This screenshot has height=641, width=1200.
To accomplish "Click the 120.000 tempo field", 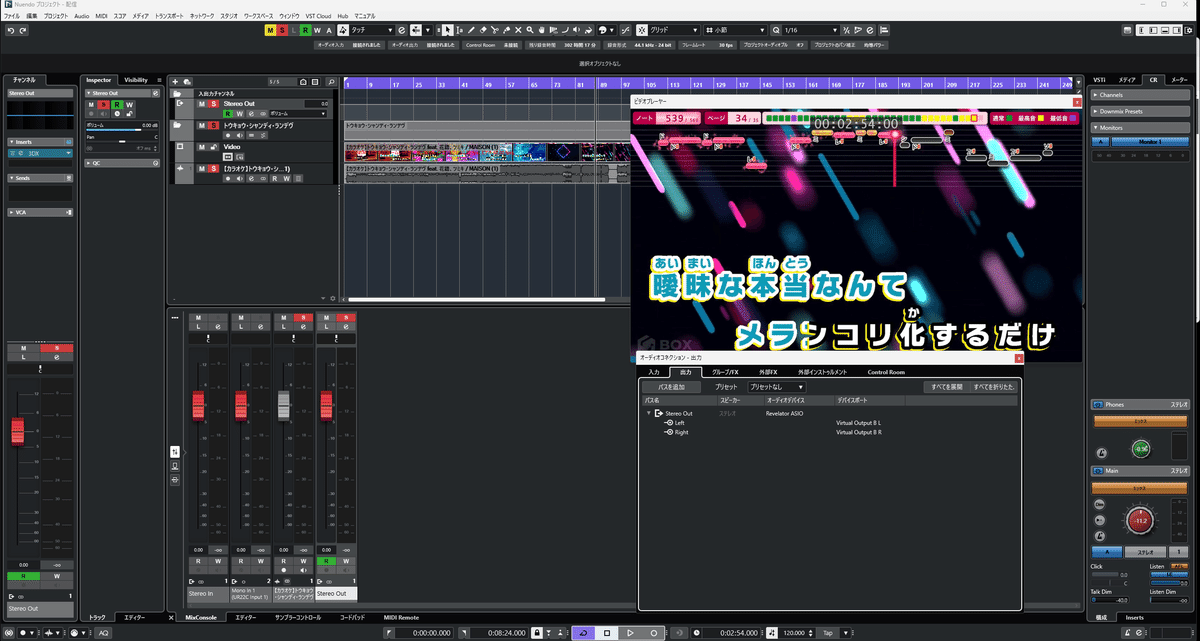I will (x=793, y=633).
